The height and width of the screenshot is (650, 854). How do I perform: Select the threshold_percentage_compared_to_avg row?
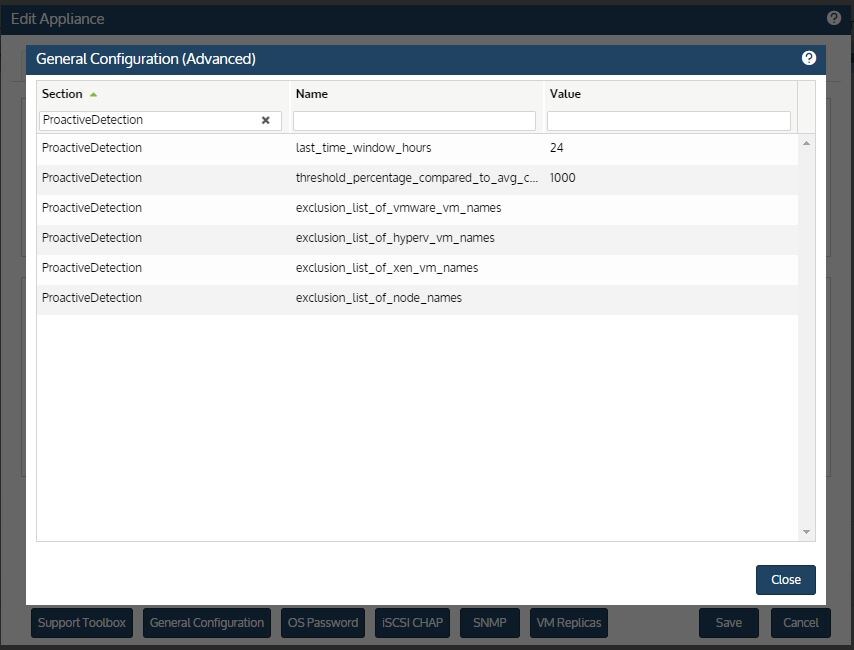tap(416, 178)
